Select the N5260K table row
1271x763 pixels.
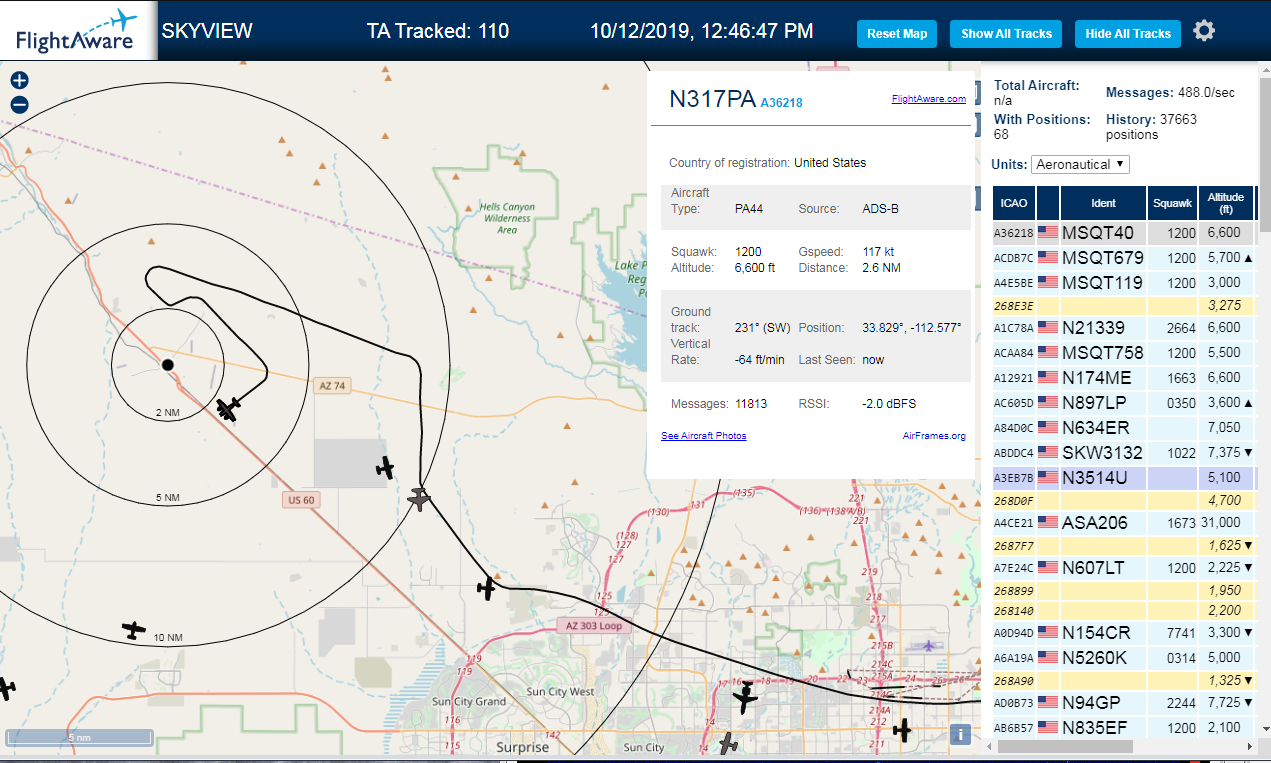pos(1124,657)
